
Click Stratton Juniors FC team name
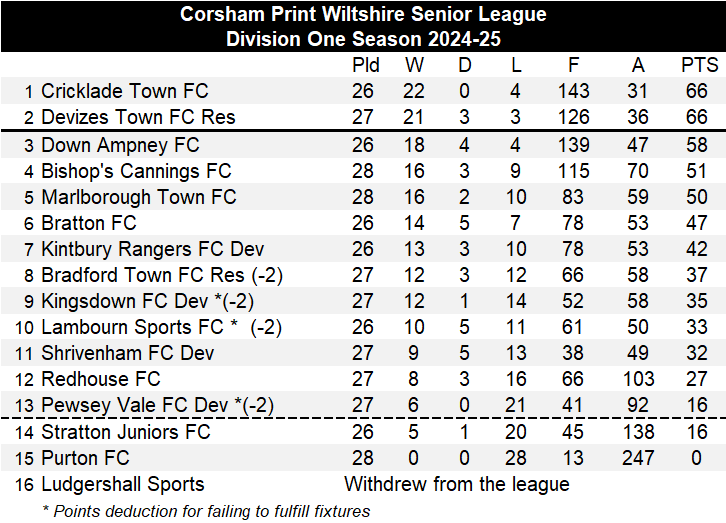coord(126,432)
